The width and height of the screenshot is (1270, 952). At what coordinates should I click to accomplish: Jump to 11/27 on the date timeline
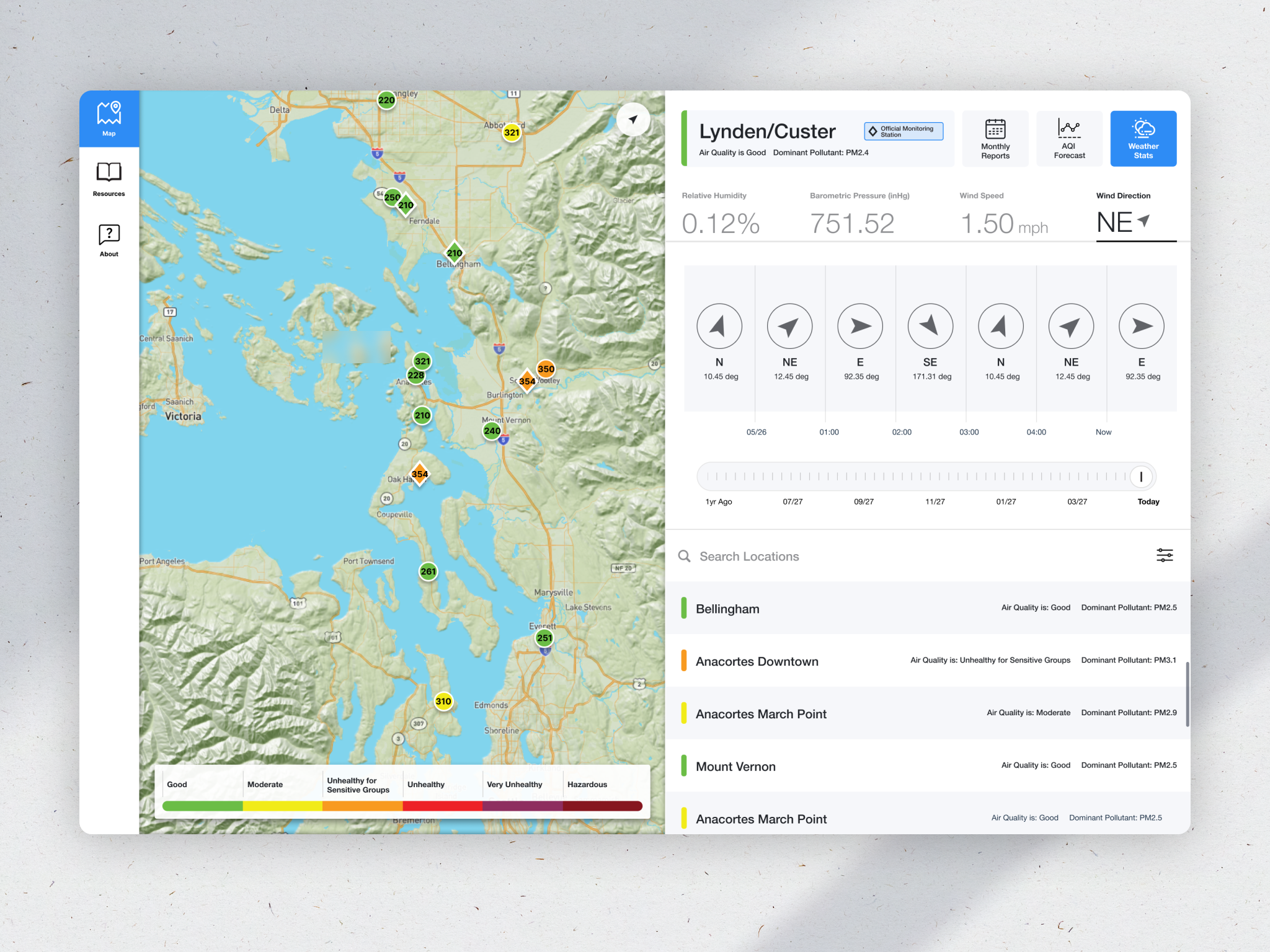(x=935, y=501)
